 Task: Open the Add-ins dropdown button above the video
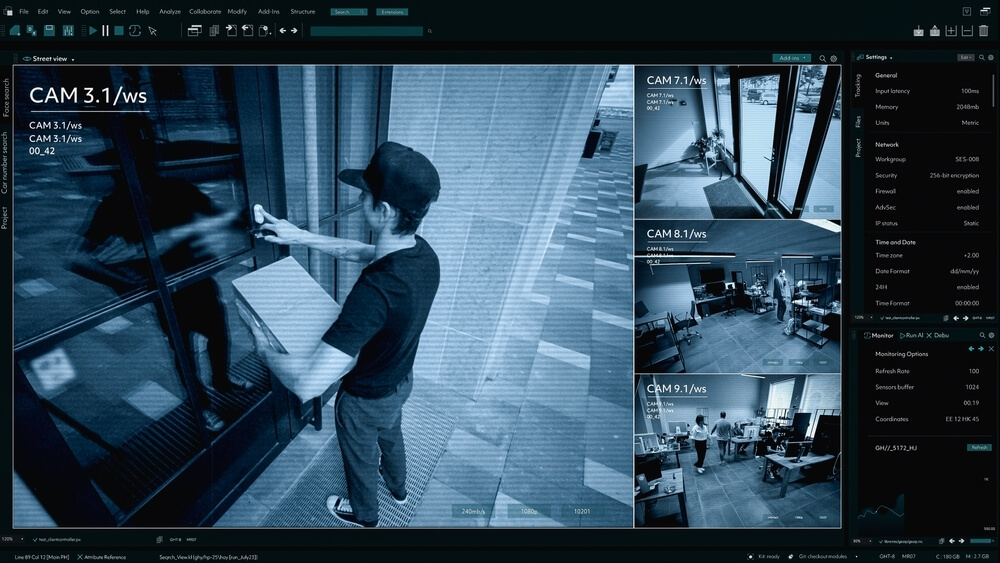790,58
